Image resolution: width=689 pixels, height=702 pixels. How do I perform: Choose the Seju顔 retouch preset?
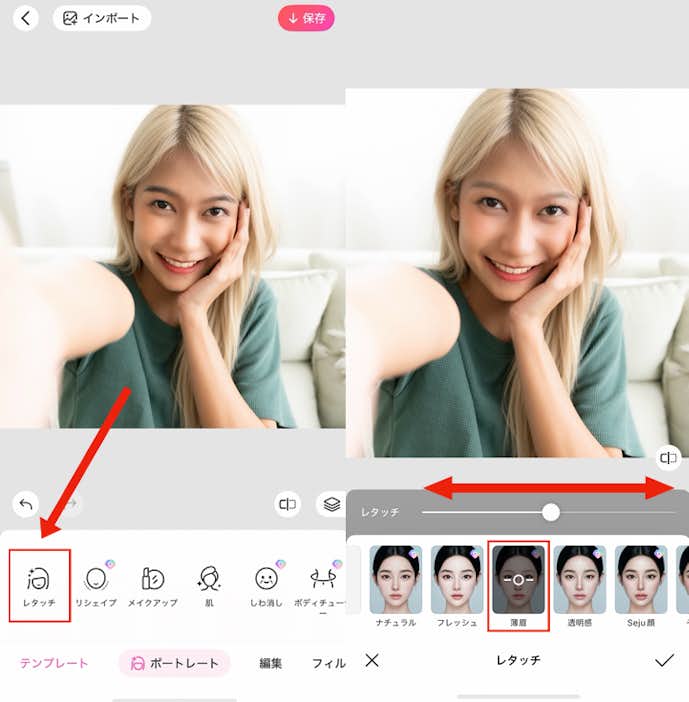(641, 586)
